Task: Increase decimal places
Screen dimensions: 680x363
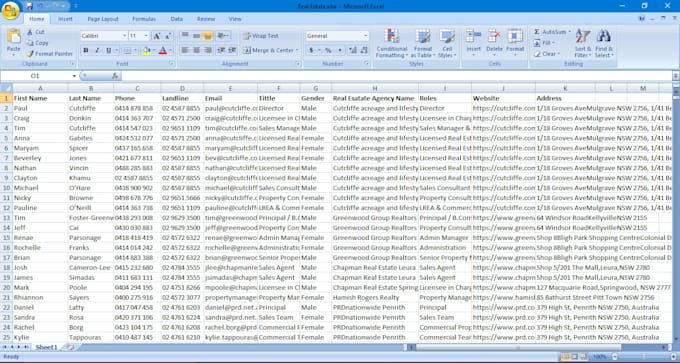Action: 353,50
